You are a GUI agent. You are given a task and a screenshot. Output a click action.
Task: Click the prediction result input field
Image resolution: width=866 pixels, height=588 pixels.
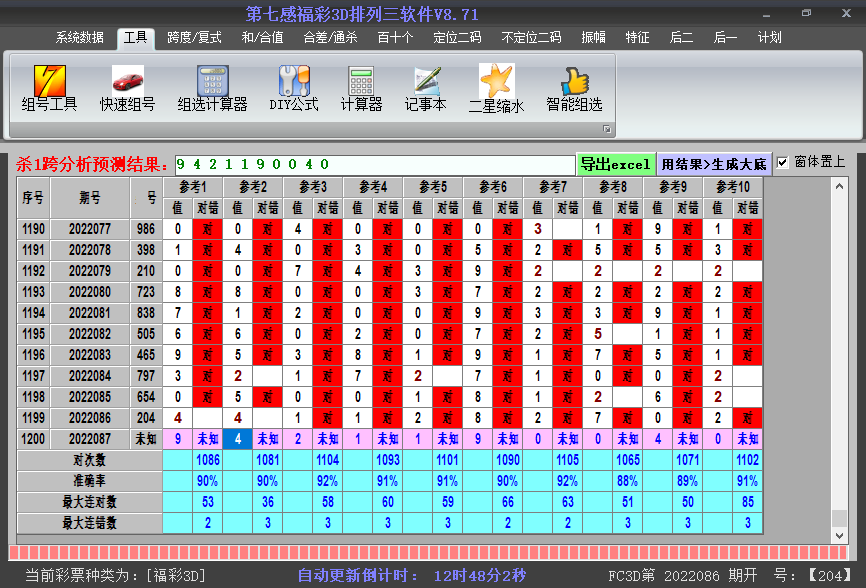[375, 164]
